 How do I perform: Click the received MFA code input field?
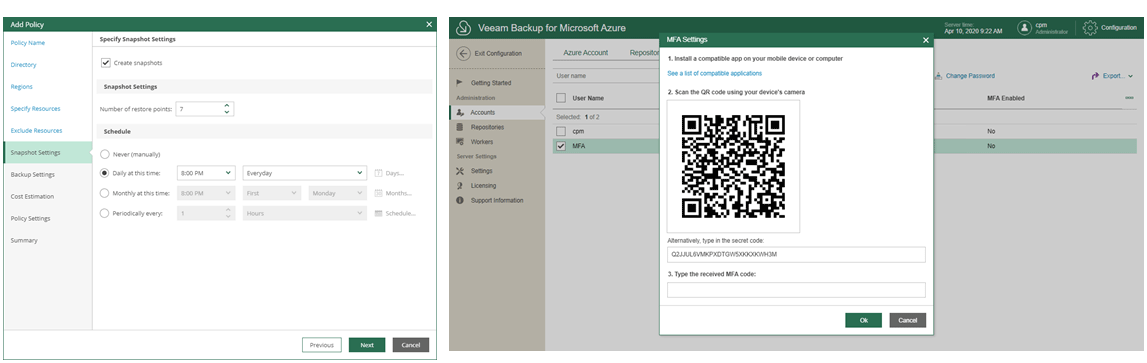[x=796, y=290]
